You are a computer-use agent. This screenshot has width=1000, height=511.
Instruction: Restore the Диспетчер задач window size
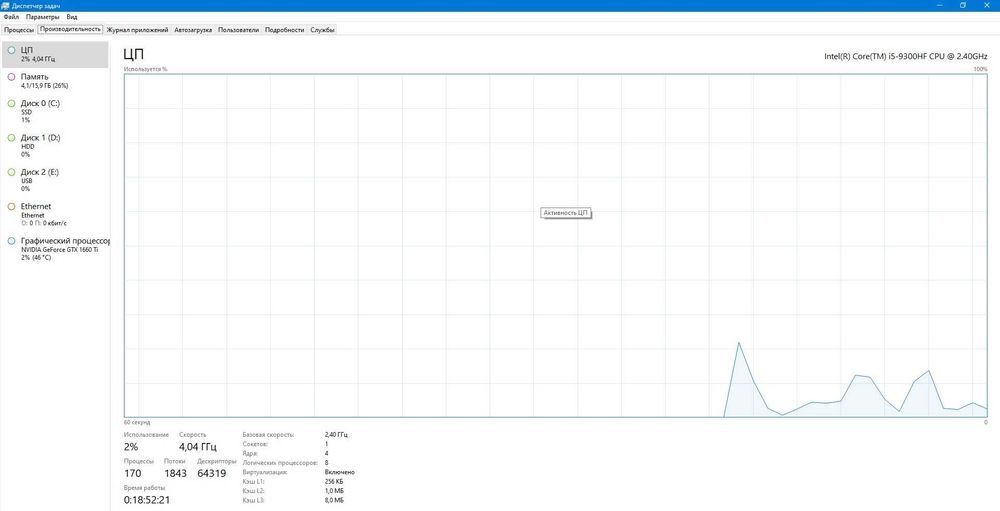[x=963, y=5]
